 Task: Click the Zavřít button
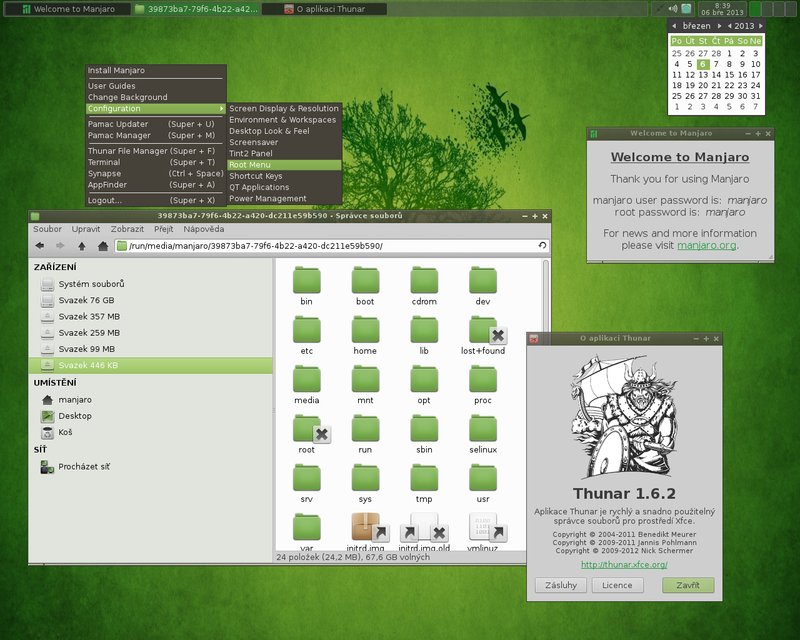click(x=688, y=585)
